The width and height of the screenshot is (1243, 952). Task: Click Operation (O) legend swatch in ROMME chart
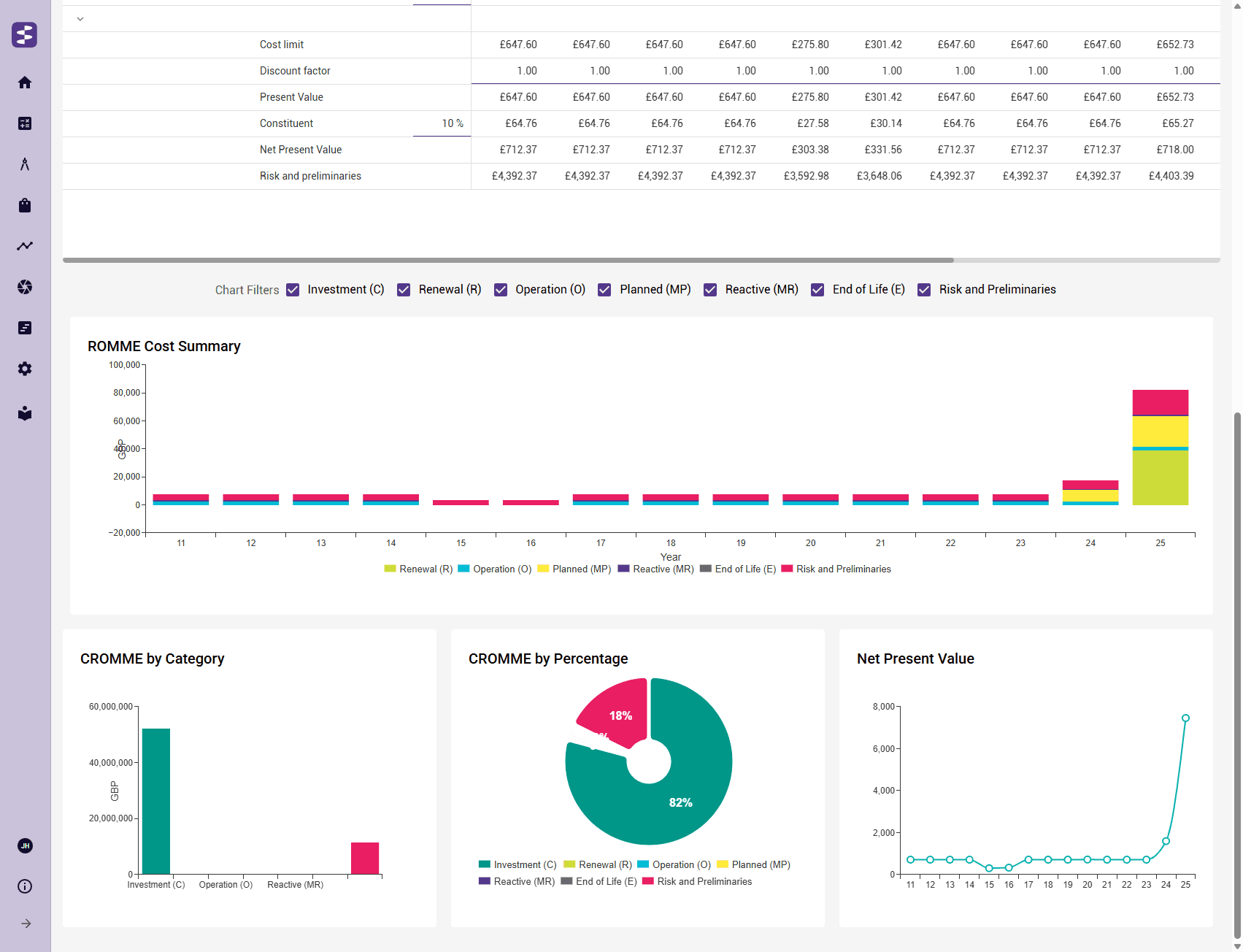tap(463, 569)
